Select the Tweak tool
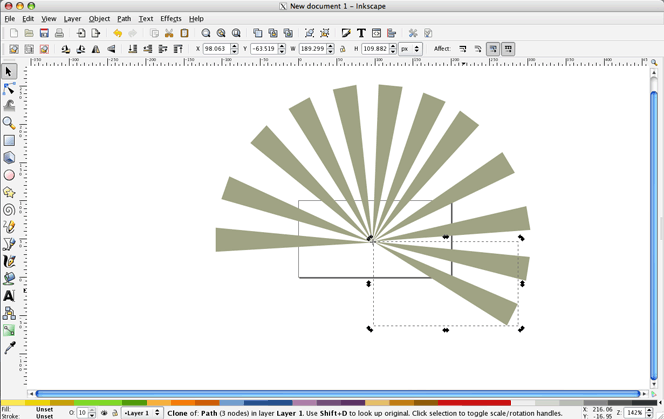This screenshot has height=419, width=664. point(9,105)
